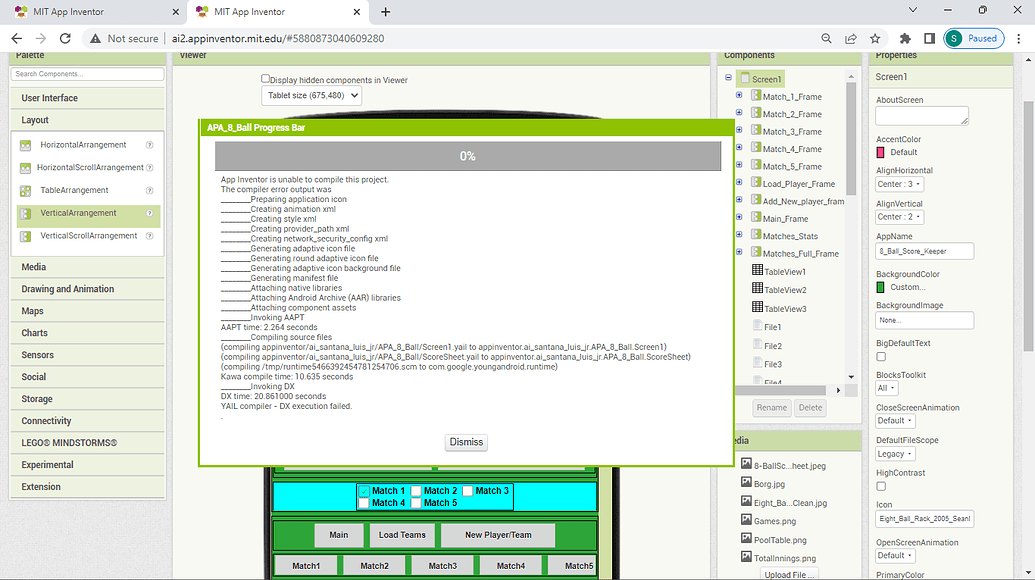The height and width of the screenshot is (580, 1035).
Task: Check Display hidden components in Viewer
Action: (264, 78)
